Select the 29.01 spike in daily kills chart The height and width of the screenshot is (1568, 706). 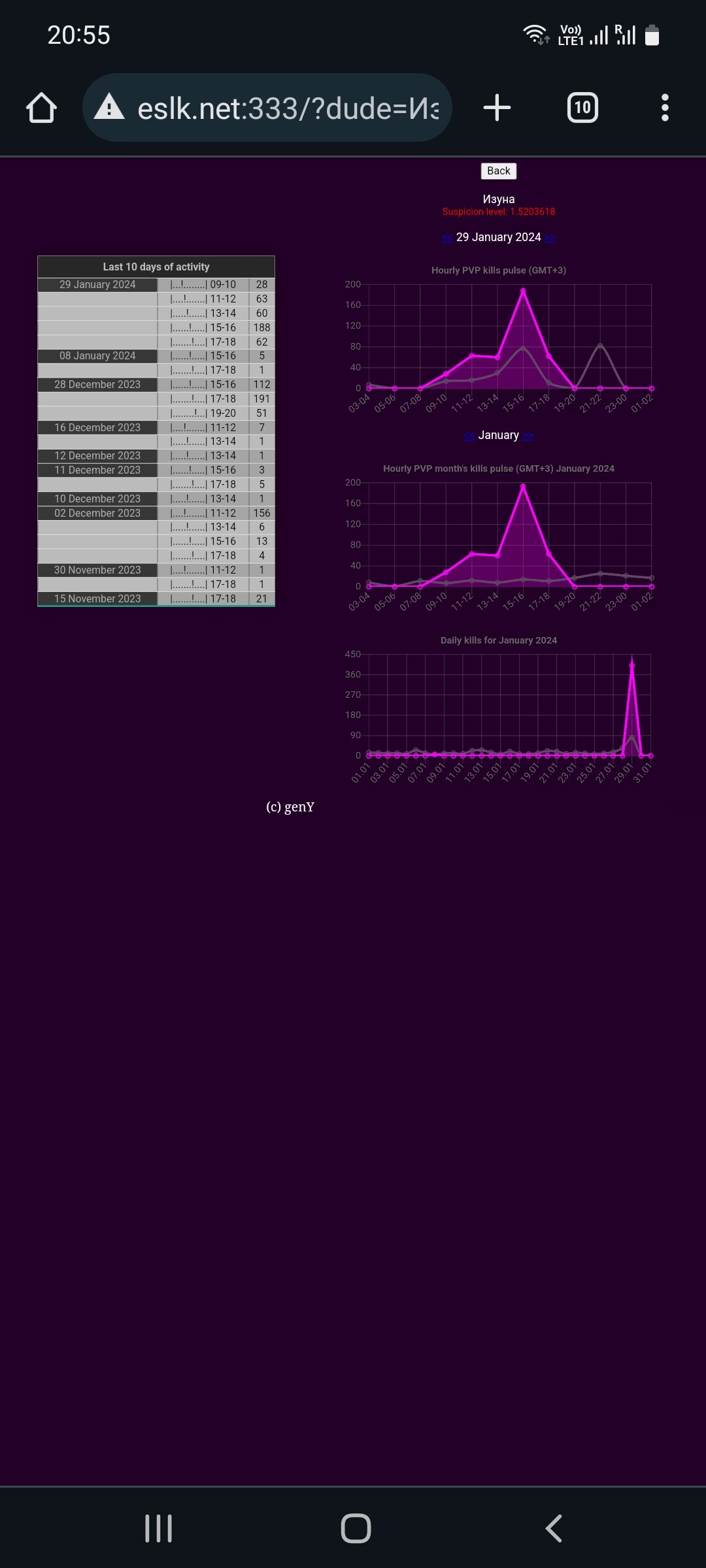[x=631, y=666]
